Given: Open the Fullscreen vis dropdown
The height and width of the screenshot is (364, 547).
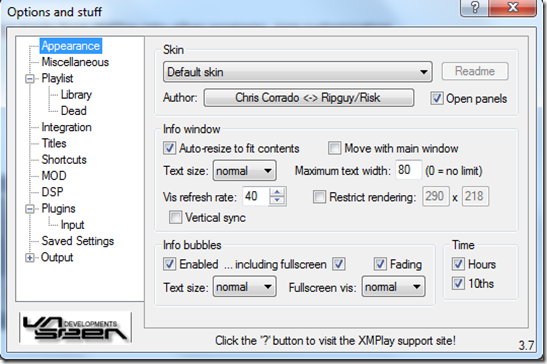Looking at the screenshot, I should click(x=393, y=287).
